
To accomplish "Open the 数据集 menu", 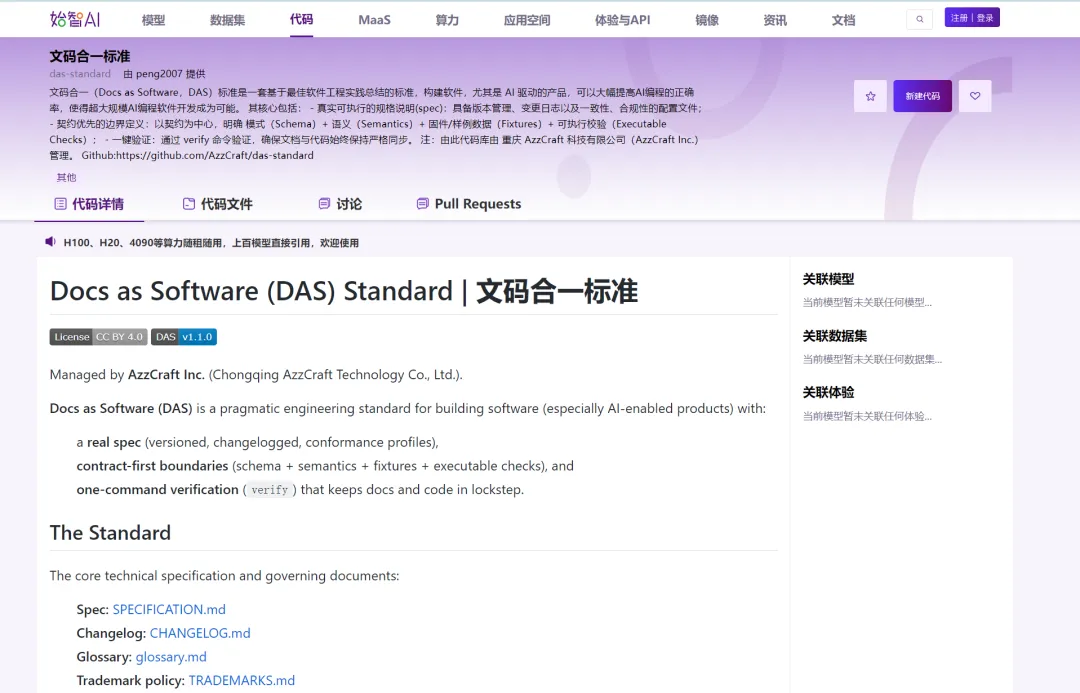I will [x=227, y=20].
